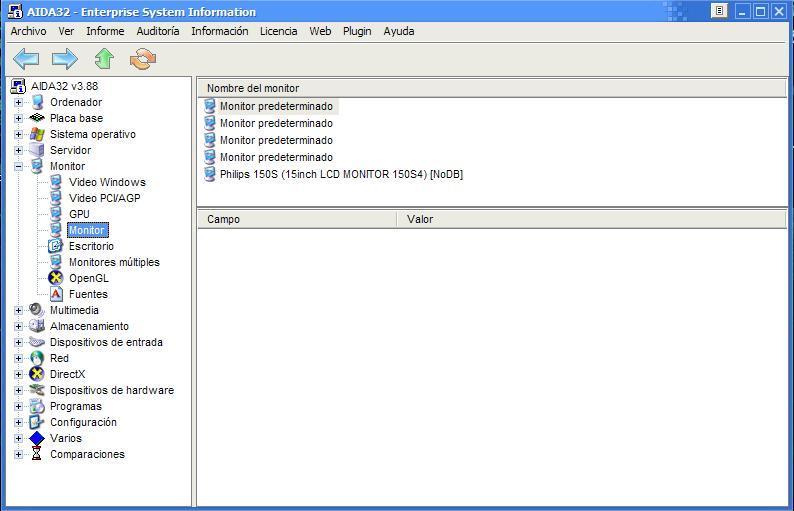Expand the Multimedia tree node
The height and width of the screenshot is (511, 794).
point(18,310)
